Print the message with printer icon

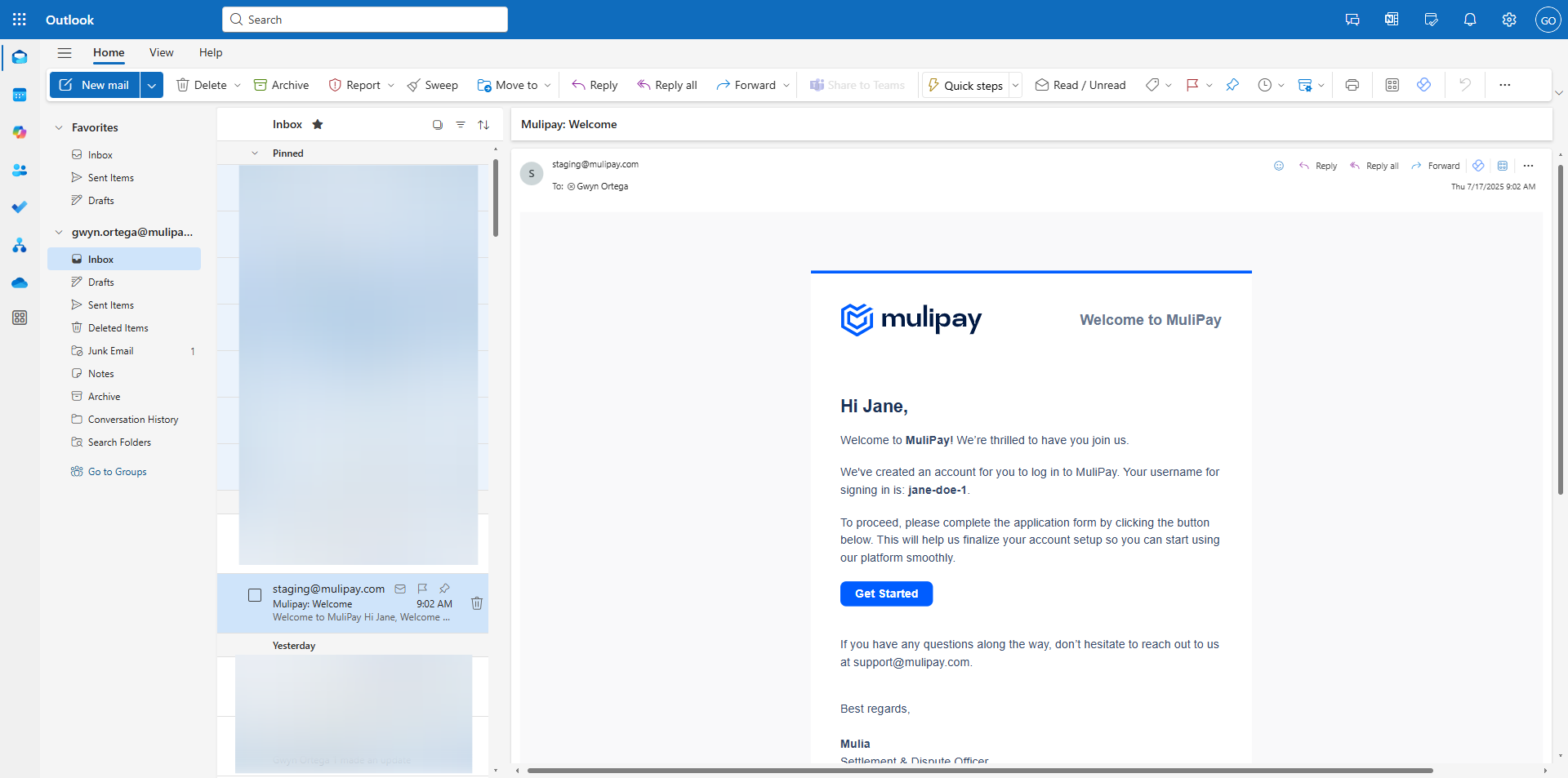[x=1352, y=85]
